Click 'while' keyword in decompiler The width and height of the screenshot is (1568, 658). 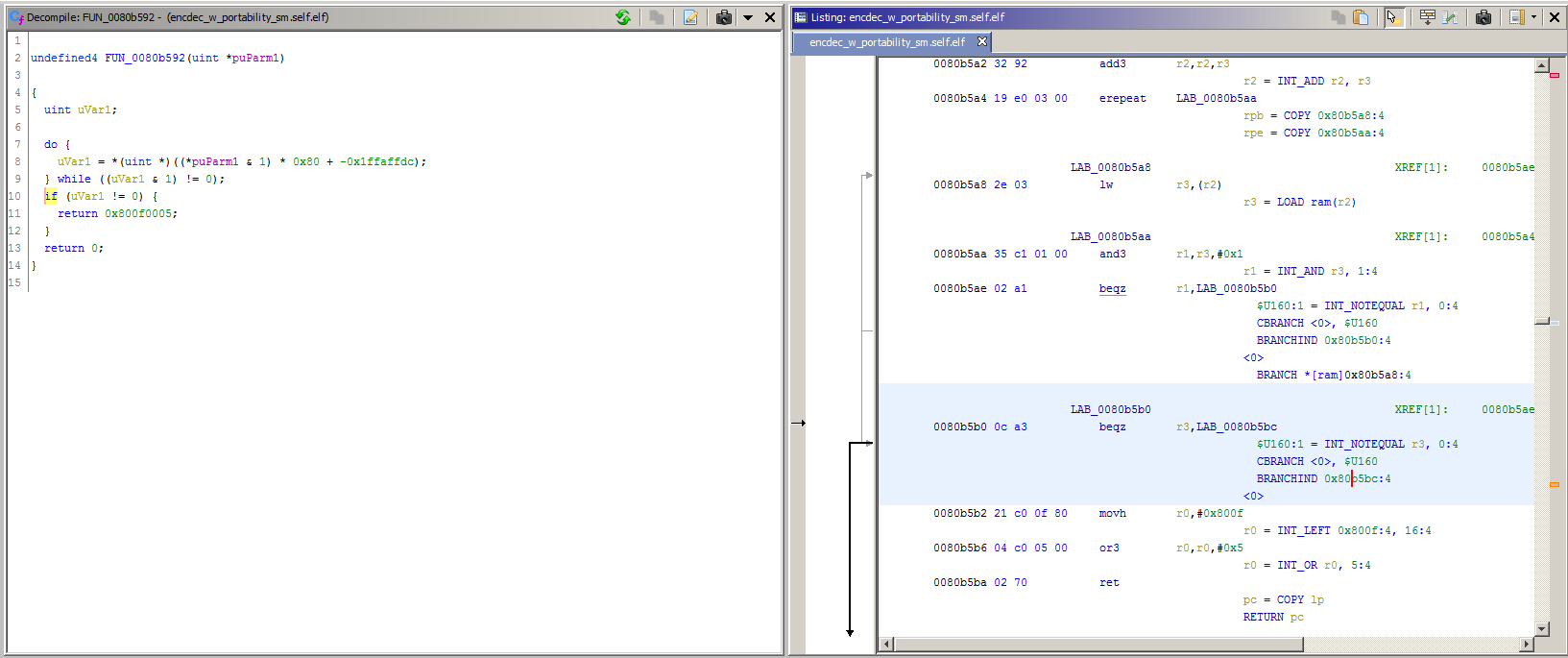point(74,179)
